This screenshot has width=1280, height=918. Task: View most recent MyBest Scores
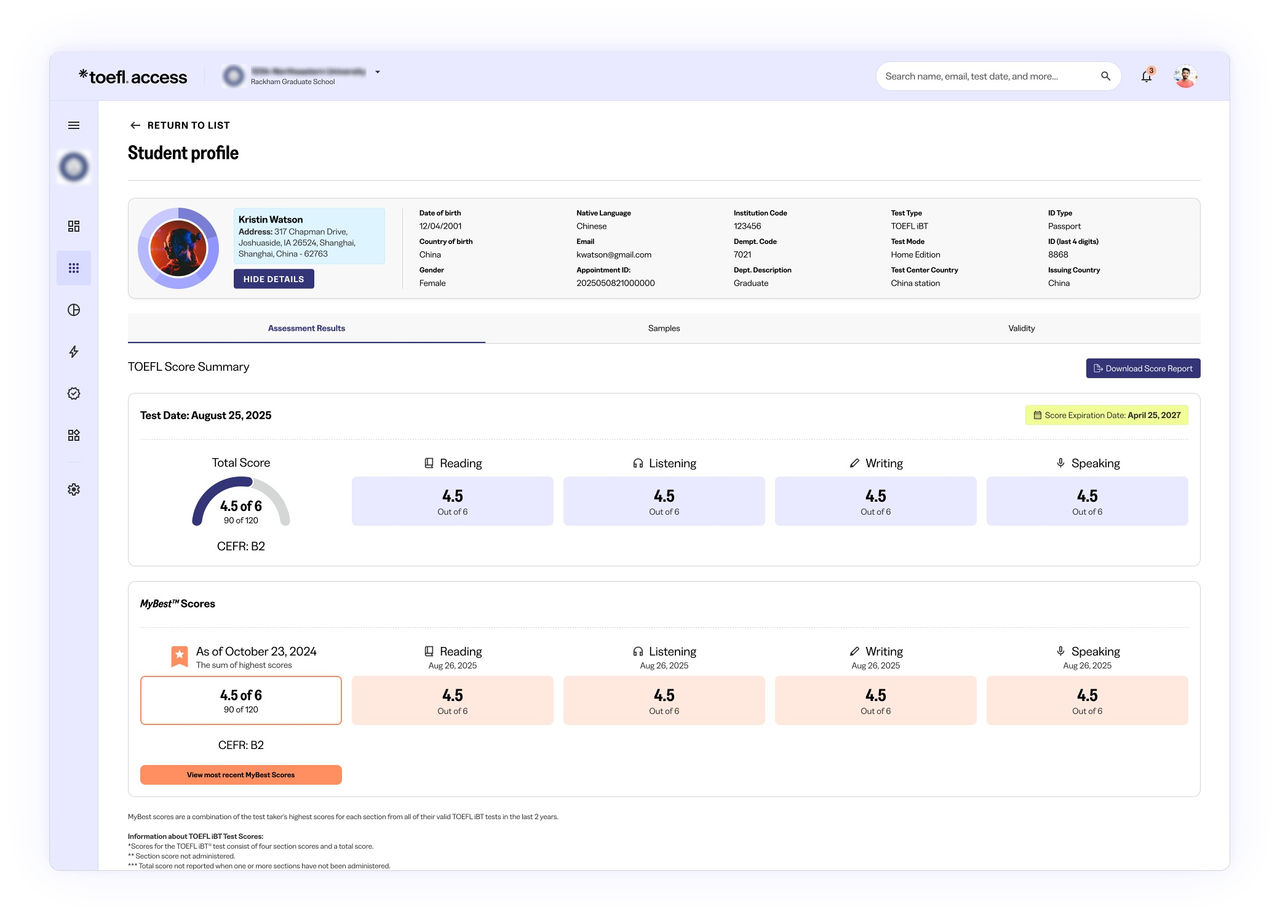click(240, 774)
